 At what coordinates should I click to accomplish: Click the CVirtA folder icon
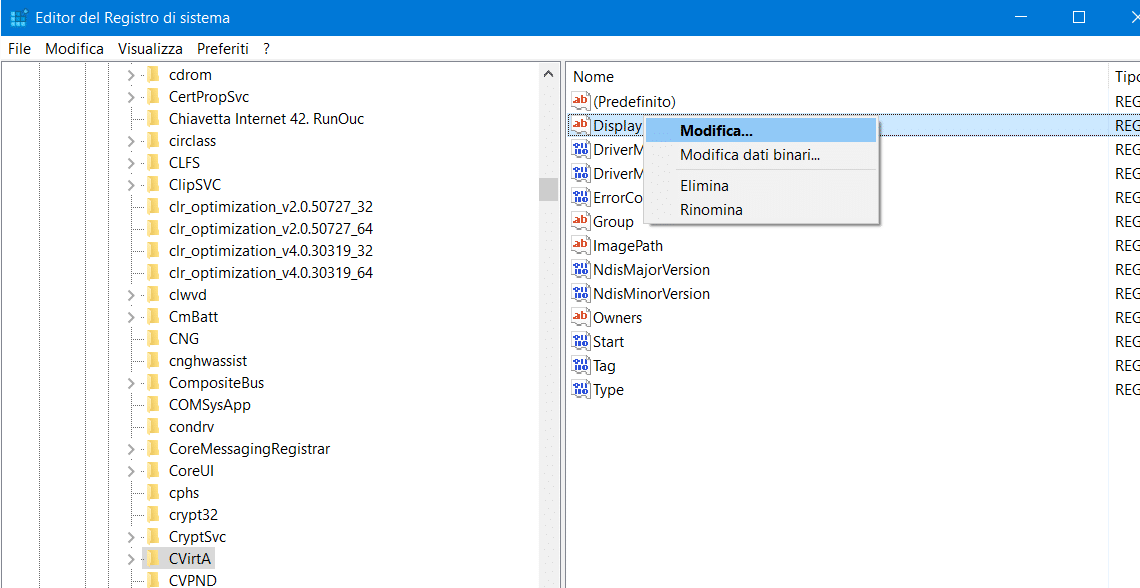[x=153, y=558]
